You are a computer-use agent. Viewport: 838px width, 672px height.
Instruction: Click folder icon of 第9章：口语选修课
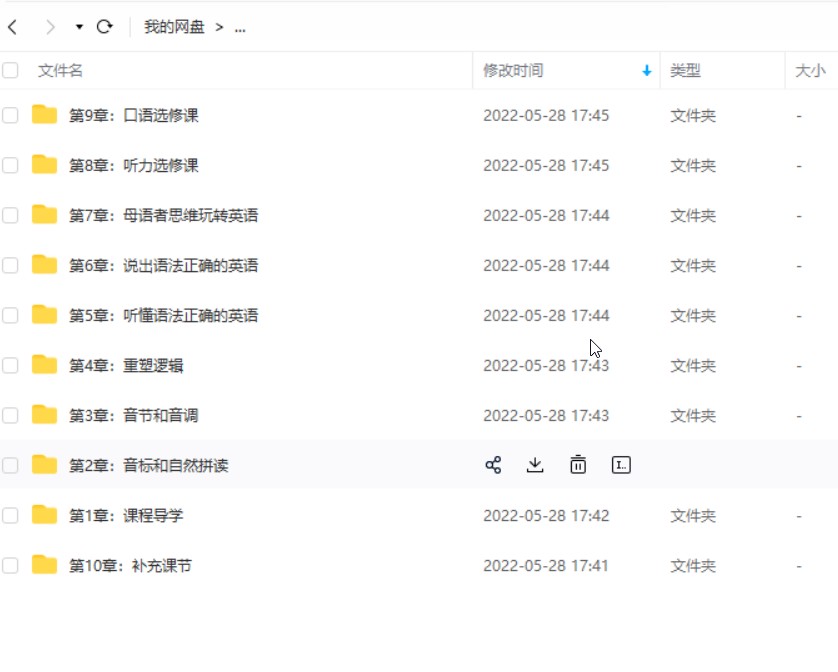44,114
